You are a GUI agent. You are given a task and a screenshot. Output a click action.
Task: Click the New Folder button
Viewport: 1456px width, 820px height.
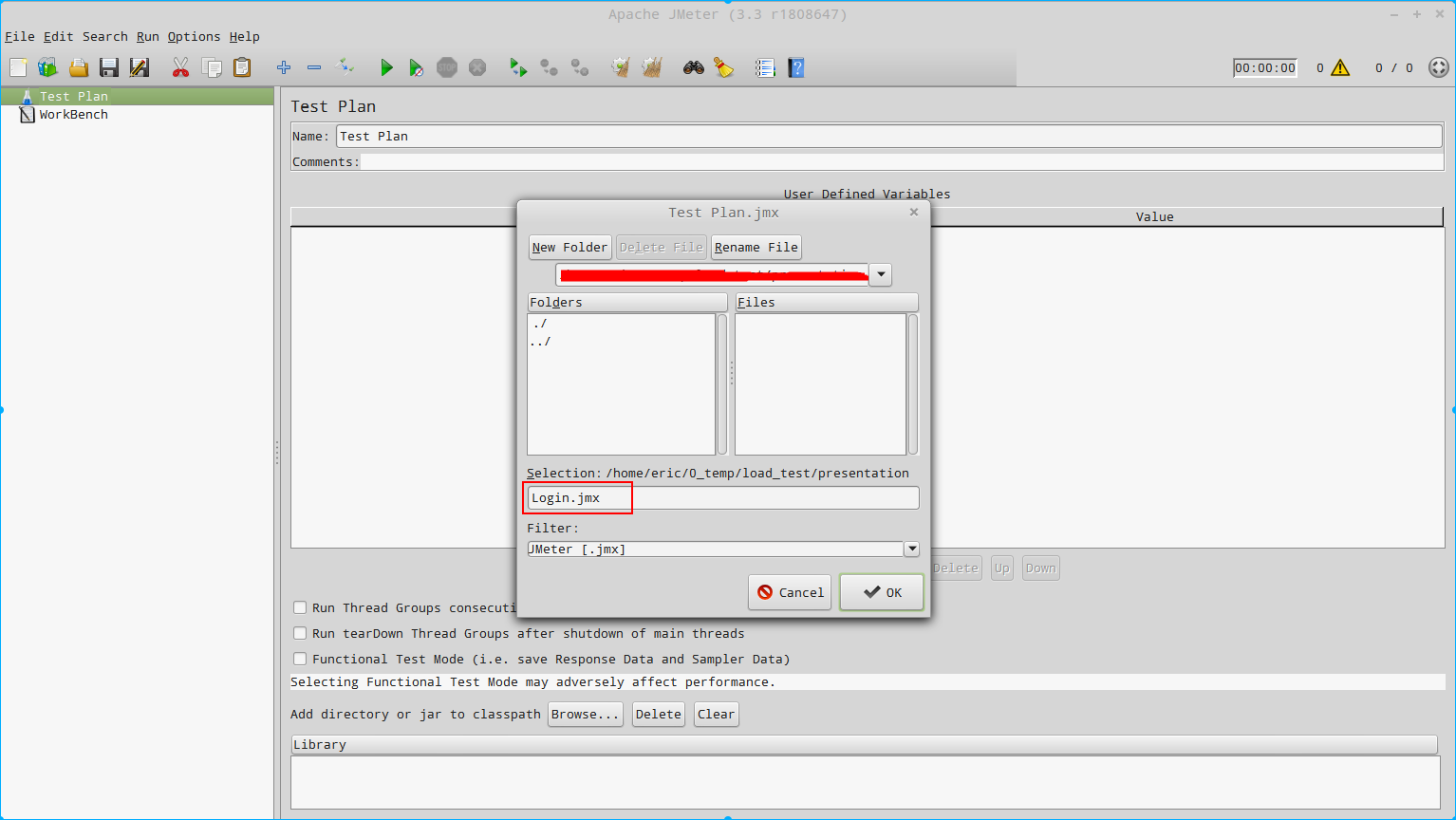(569, 247)
